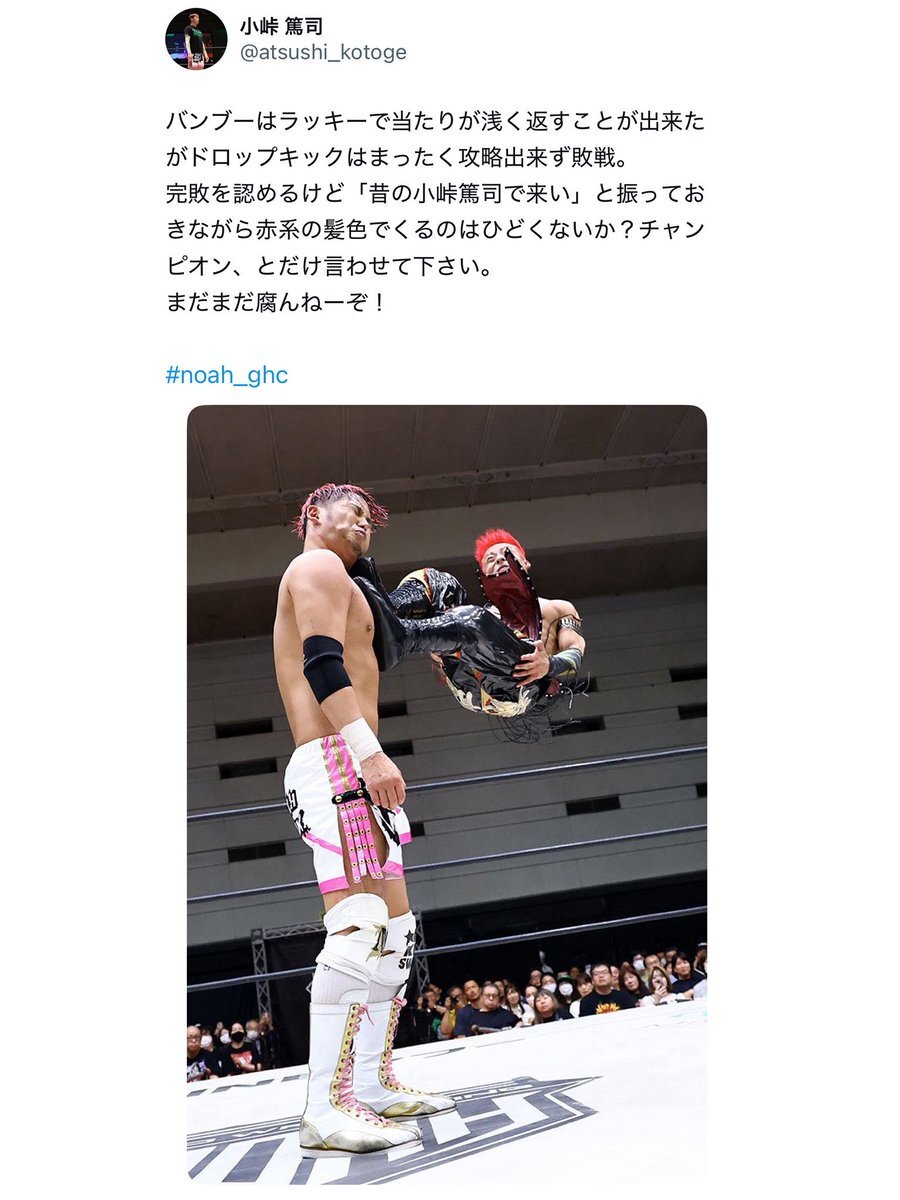Click the display name 小峠 篤司
This screenshot has height=1200, width=900.
(281, 27)
